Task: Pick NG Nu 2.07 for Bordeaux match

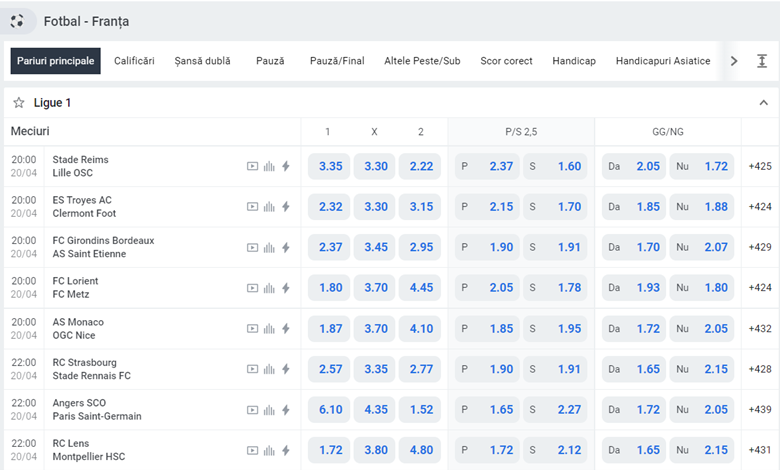Action: [x=702, y=247]
